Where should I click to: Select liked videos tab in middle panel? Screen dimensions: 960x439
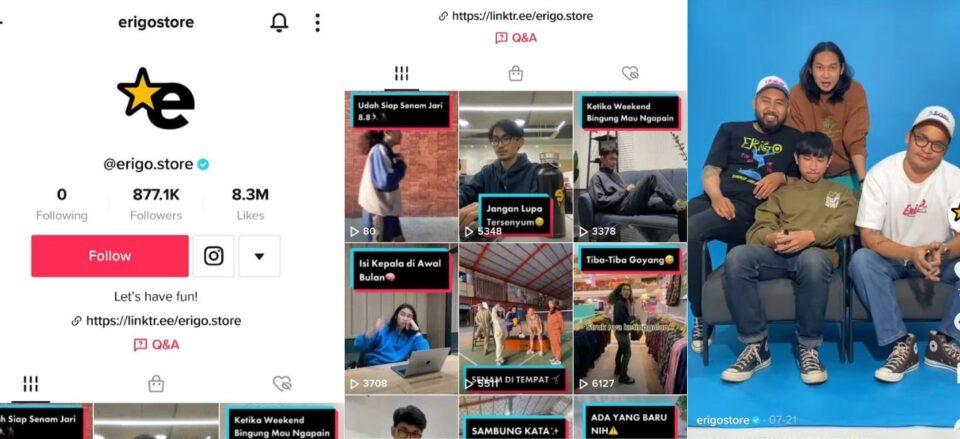630,74
